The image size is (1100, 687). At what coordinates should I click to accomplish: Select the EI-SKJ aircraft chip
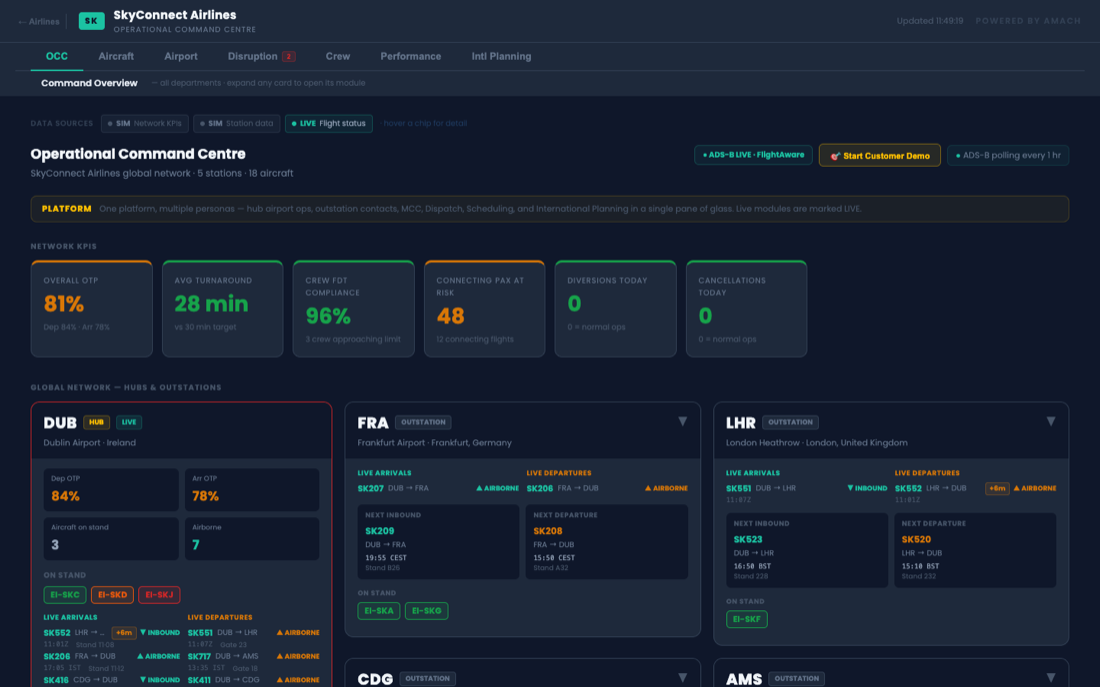point(159,594)
